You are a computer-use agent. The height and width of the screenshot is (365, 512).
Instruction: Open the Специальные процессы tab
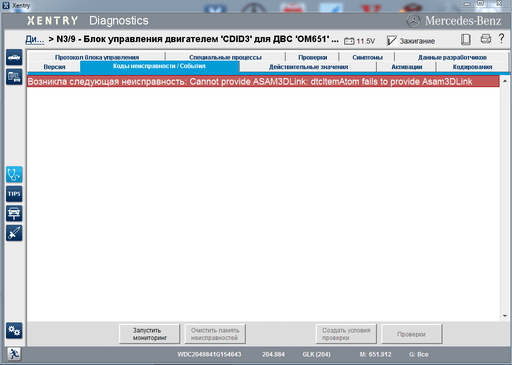(x=225, y=57)
